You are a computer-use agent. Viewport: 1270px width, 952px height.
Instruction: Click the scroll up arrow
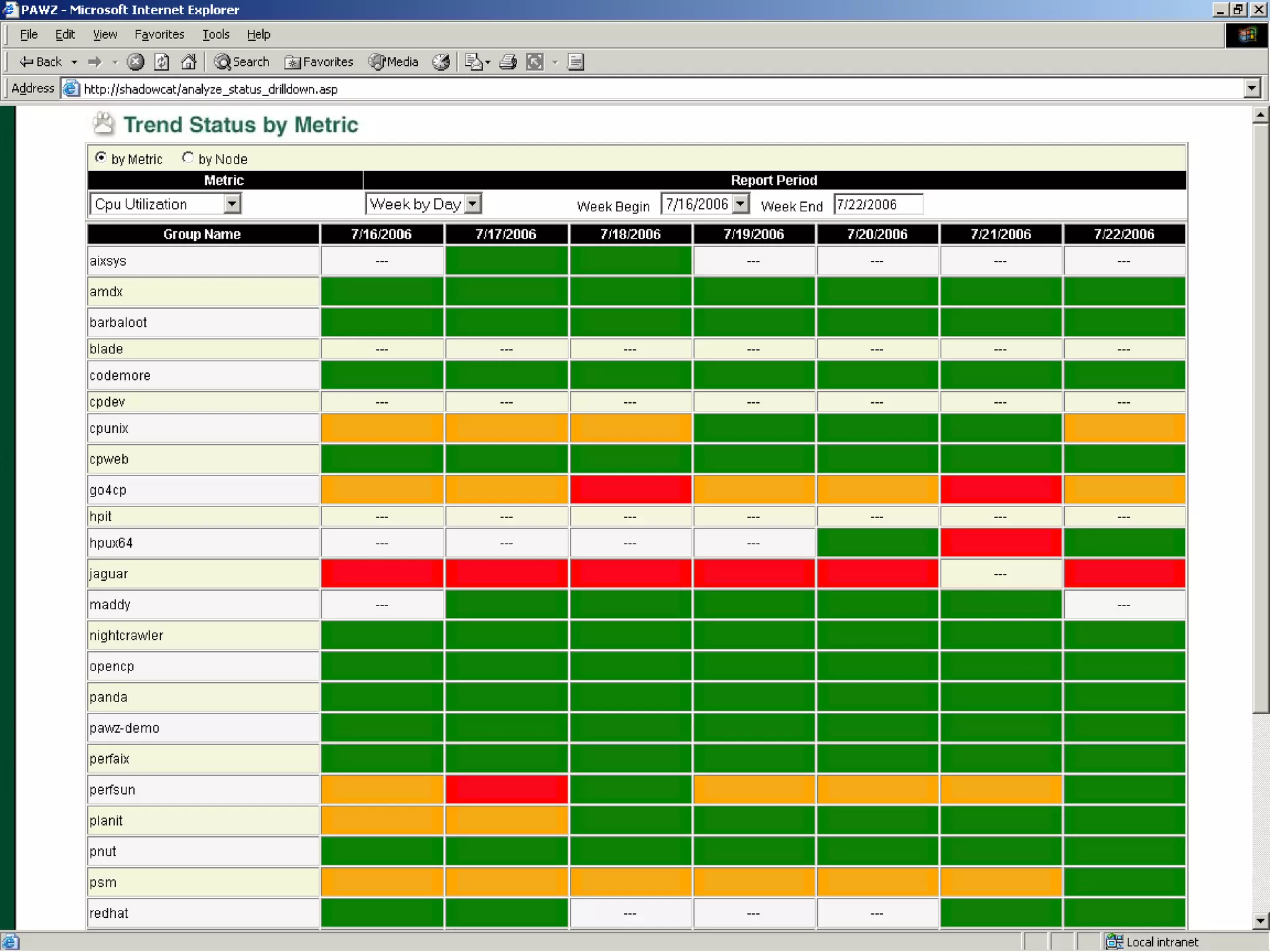tap(1260, 115)
